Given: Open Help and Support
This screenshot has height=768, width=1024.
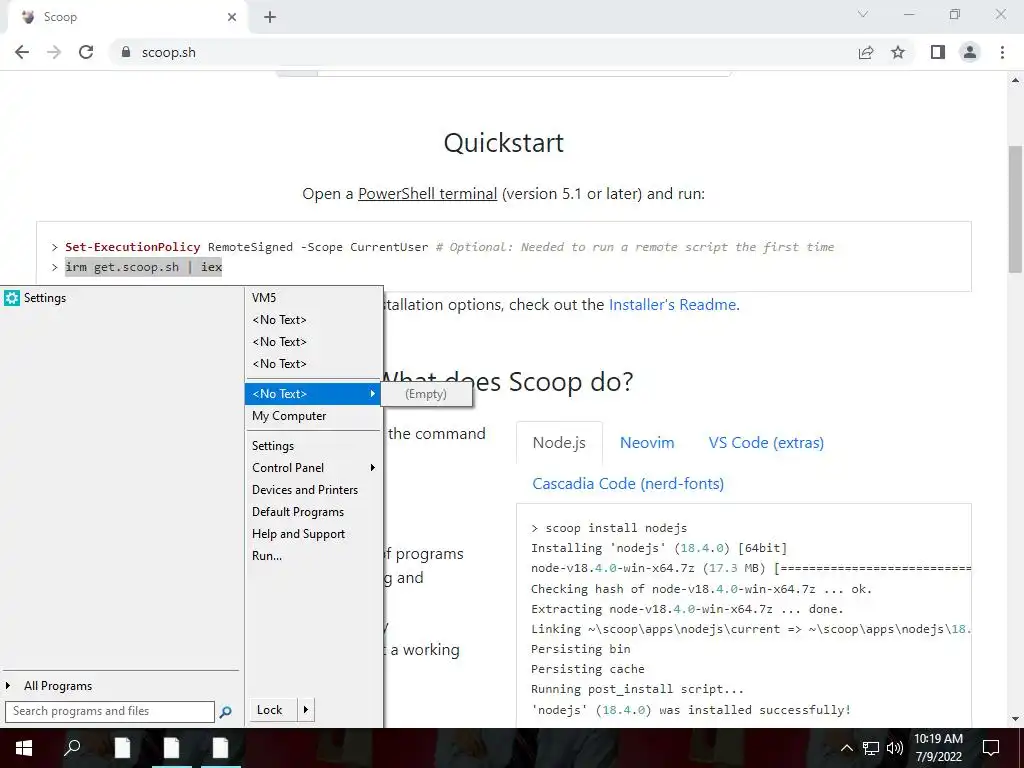Looking at the screenshot, I should (312, 534).
